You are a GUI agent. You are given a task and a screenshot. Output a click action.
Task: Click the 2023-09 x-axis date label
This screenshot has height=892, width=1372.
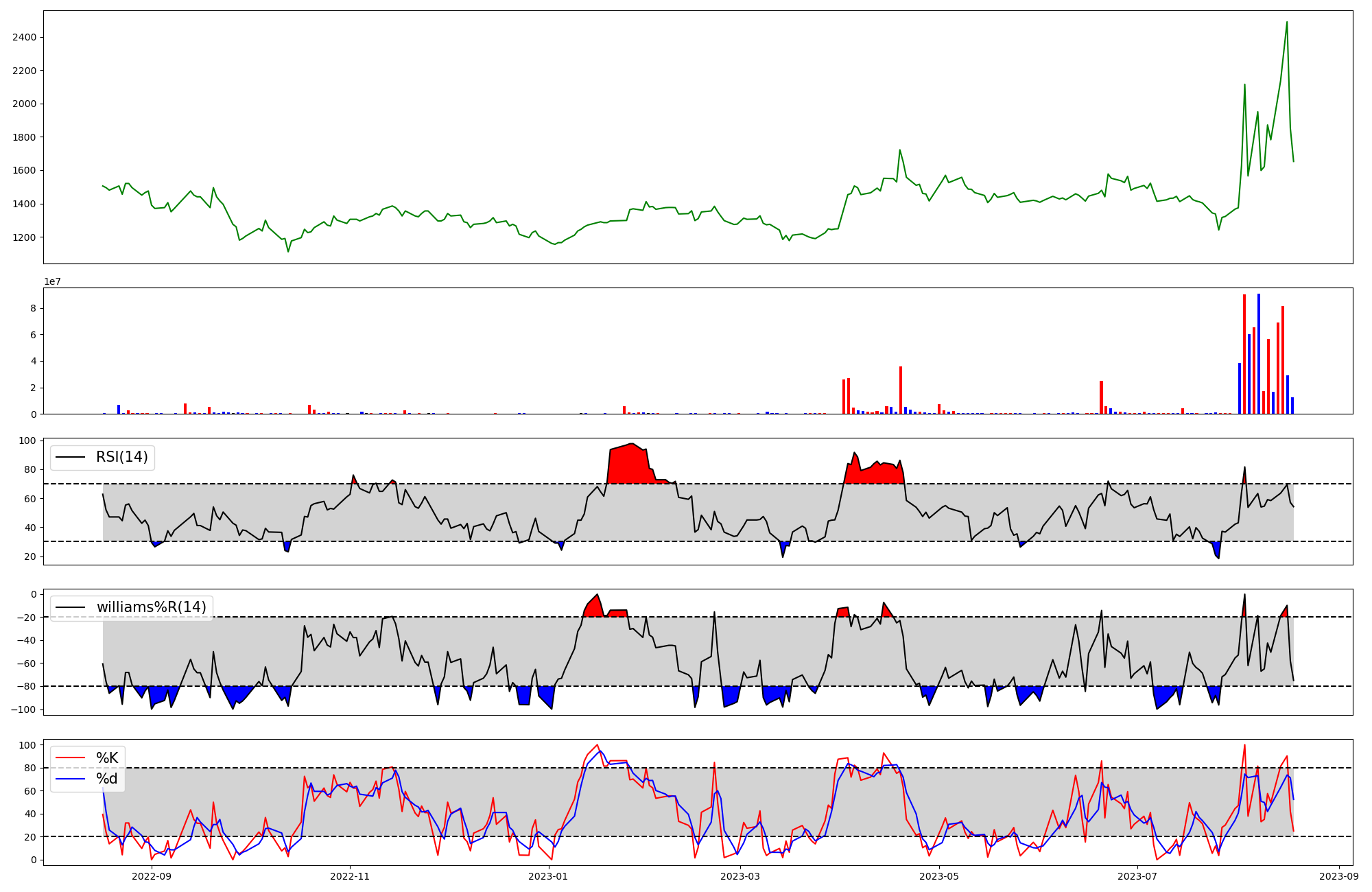(x=1339, y=876)
